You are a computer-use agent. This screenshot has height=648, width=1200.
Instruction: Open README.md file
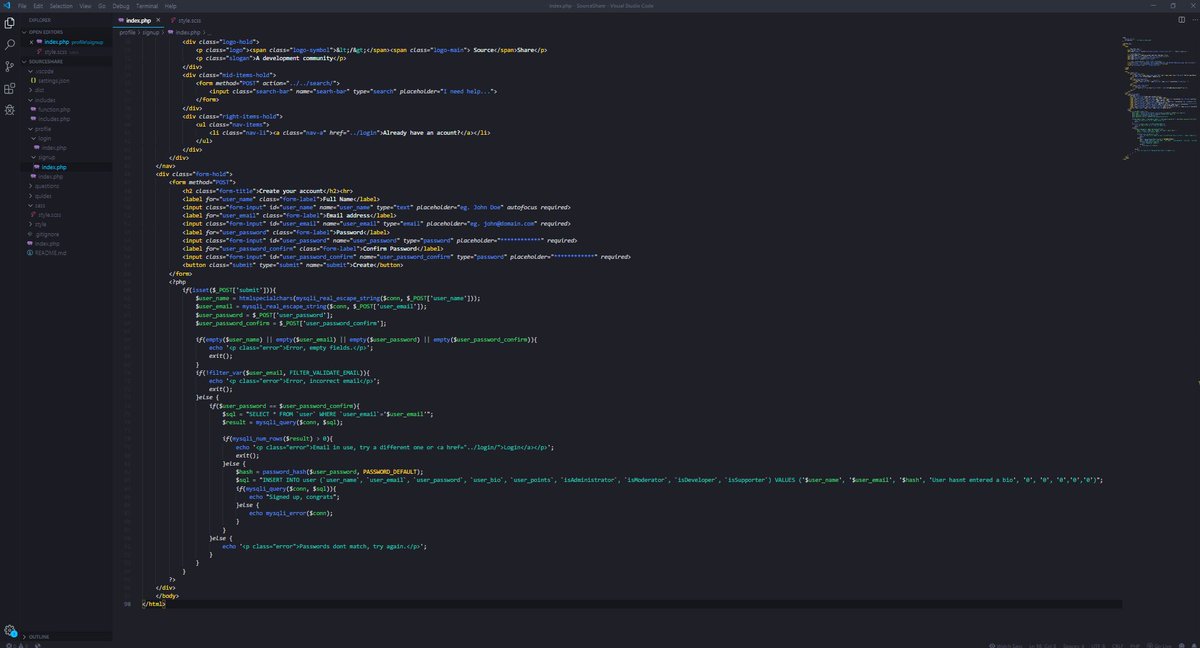point(66,253)
